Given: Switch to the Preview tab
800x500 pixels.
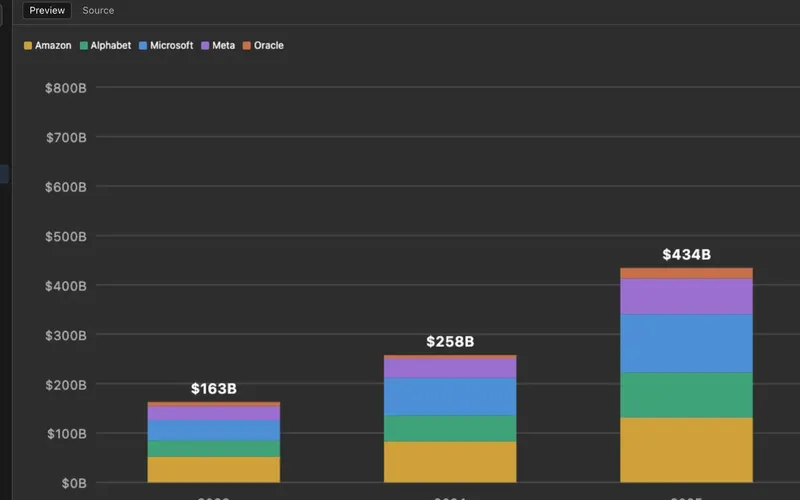Looking at the screenshot, I should 47,10.
